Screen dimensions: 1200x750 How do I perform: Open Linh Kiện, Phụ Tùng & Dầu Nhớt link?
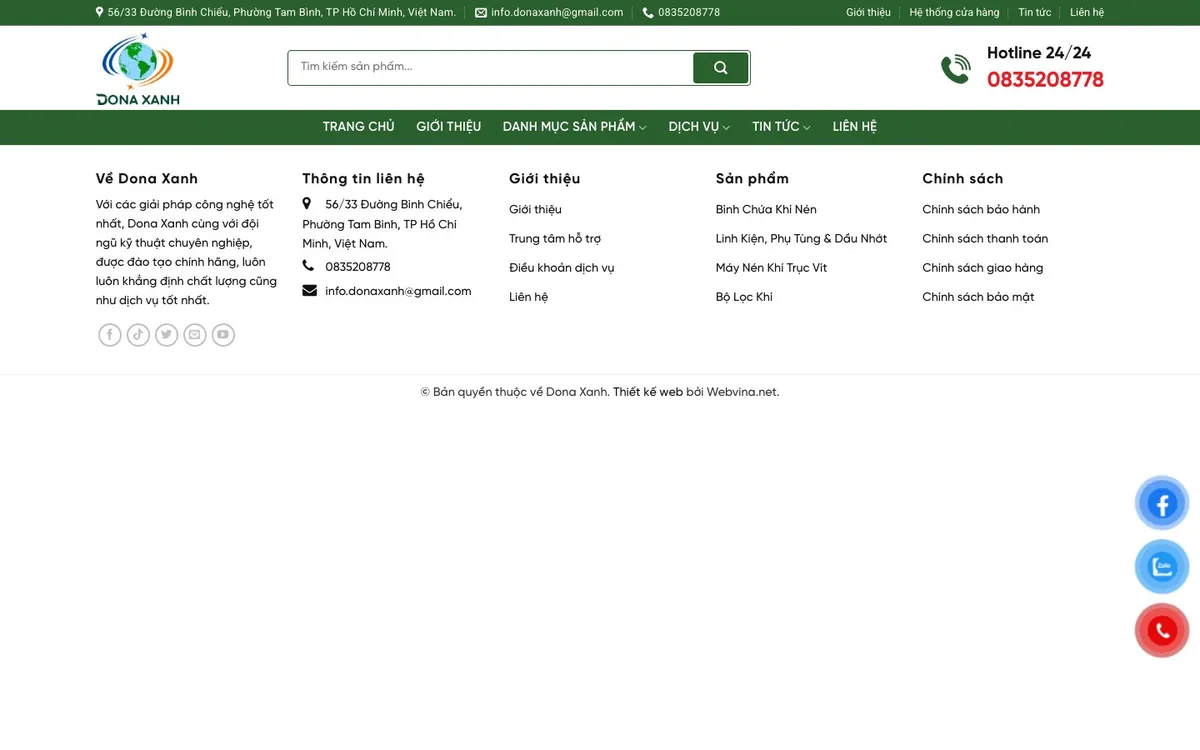tap(801, 239)
